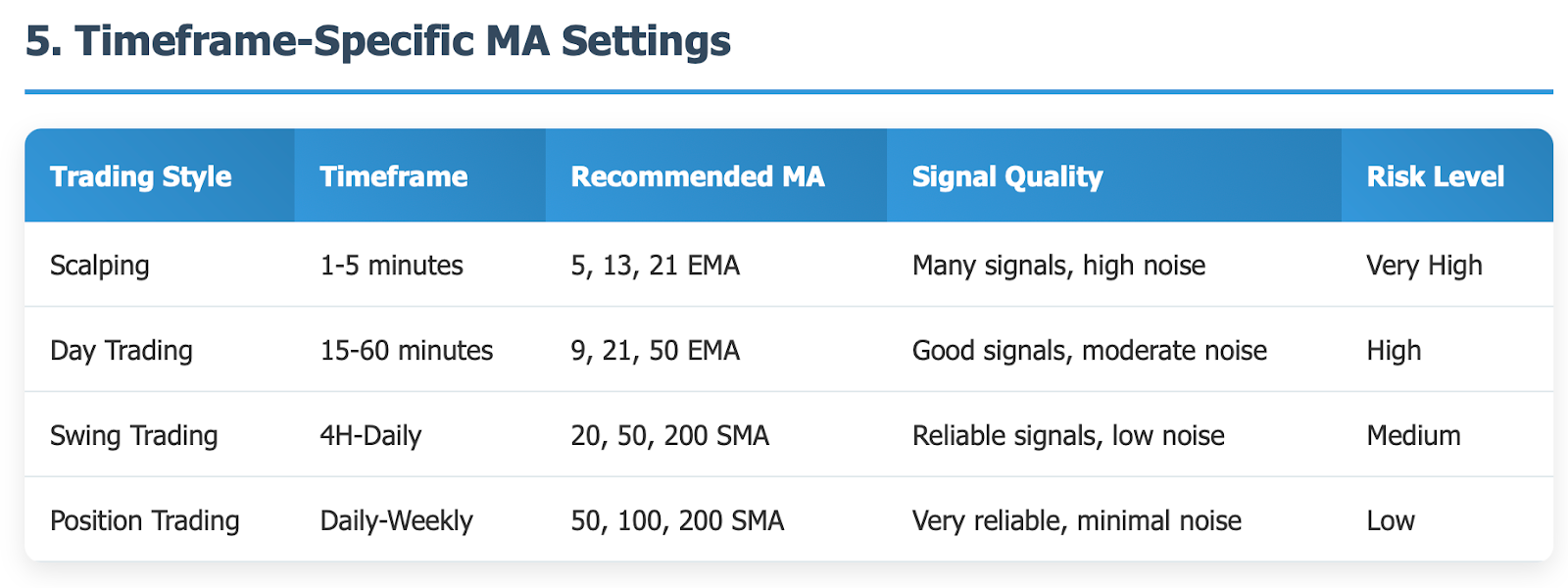Click the 1-5 minutes timeframe cell
1568x588 pixels.
(x=392, y=266)
